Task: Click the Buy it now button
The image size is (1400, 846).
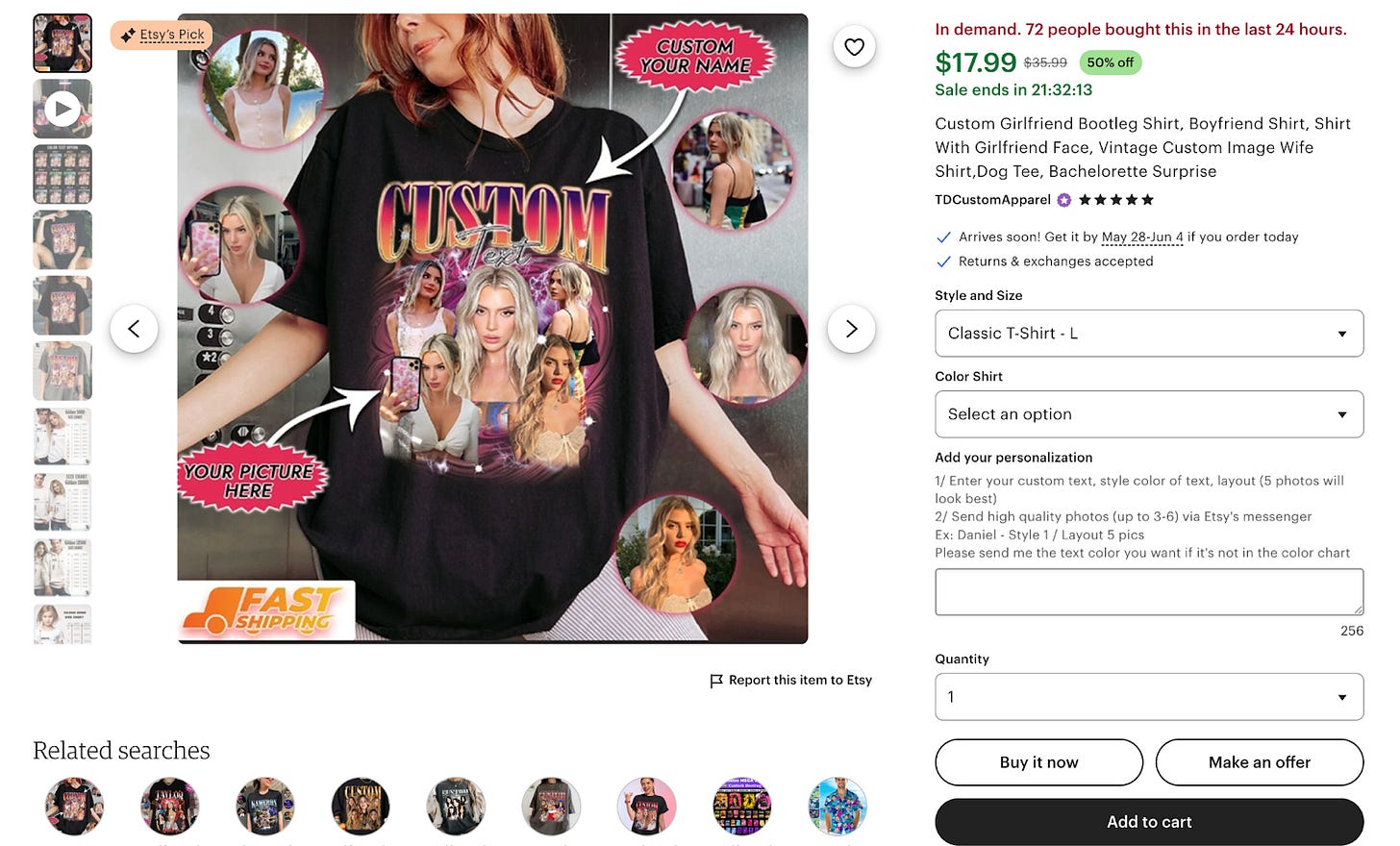Action: [1038, 762]
